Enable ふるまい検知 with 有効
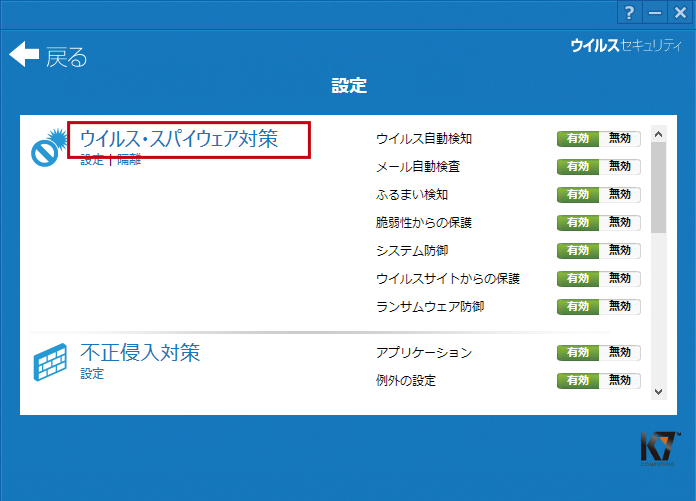The width and height of the screenshot is (696, 501). point(578,194)
